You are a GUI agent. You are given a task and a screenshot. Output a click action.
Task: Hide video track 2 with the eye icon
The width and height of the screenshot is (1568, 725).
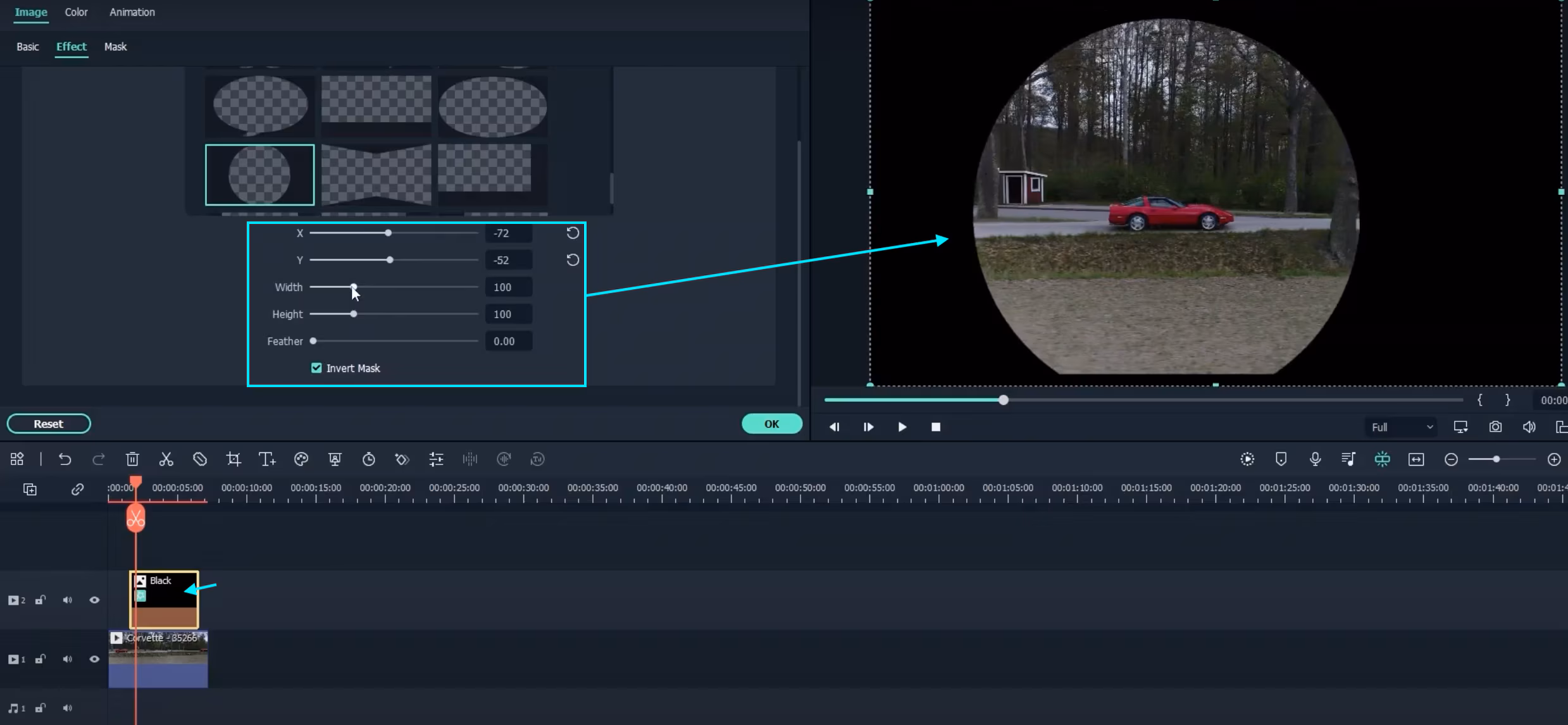(x=94, y=600)
